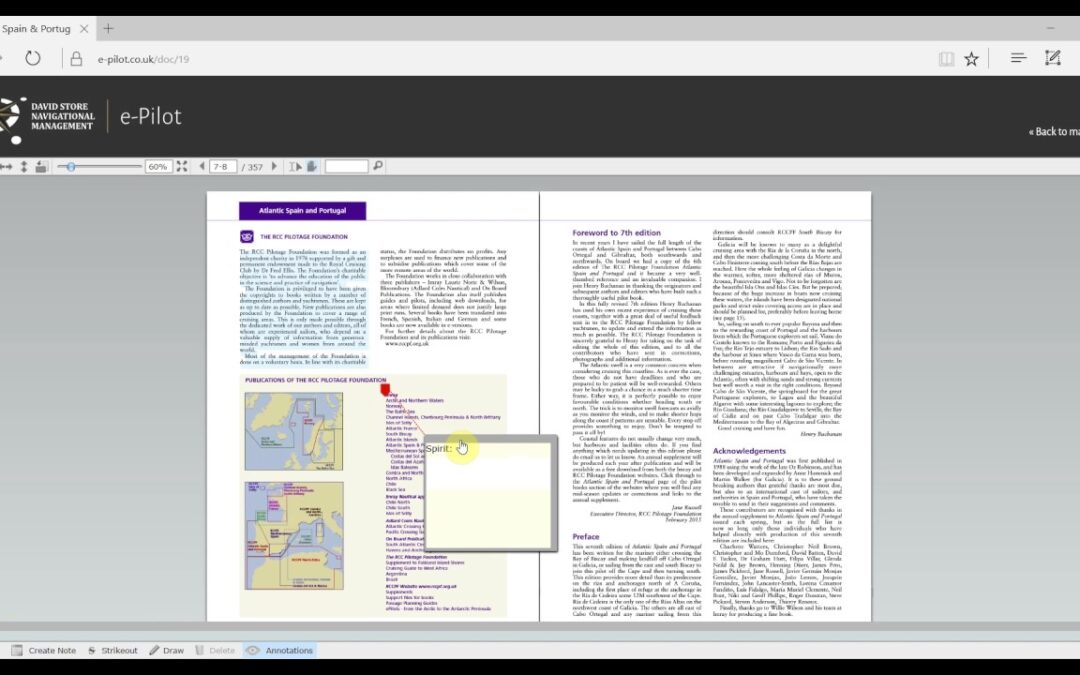Click the zoom slider handle
This screenshot has height=675, width=1080.
[x=70, y=167]
